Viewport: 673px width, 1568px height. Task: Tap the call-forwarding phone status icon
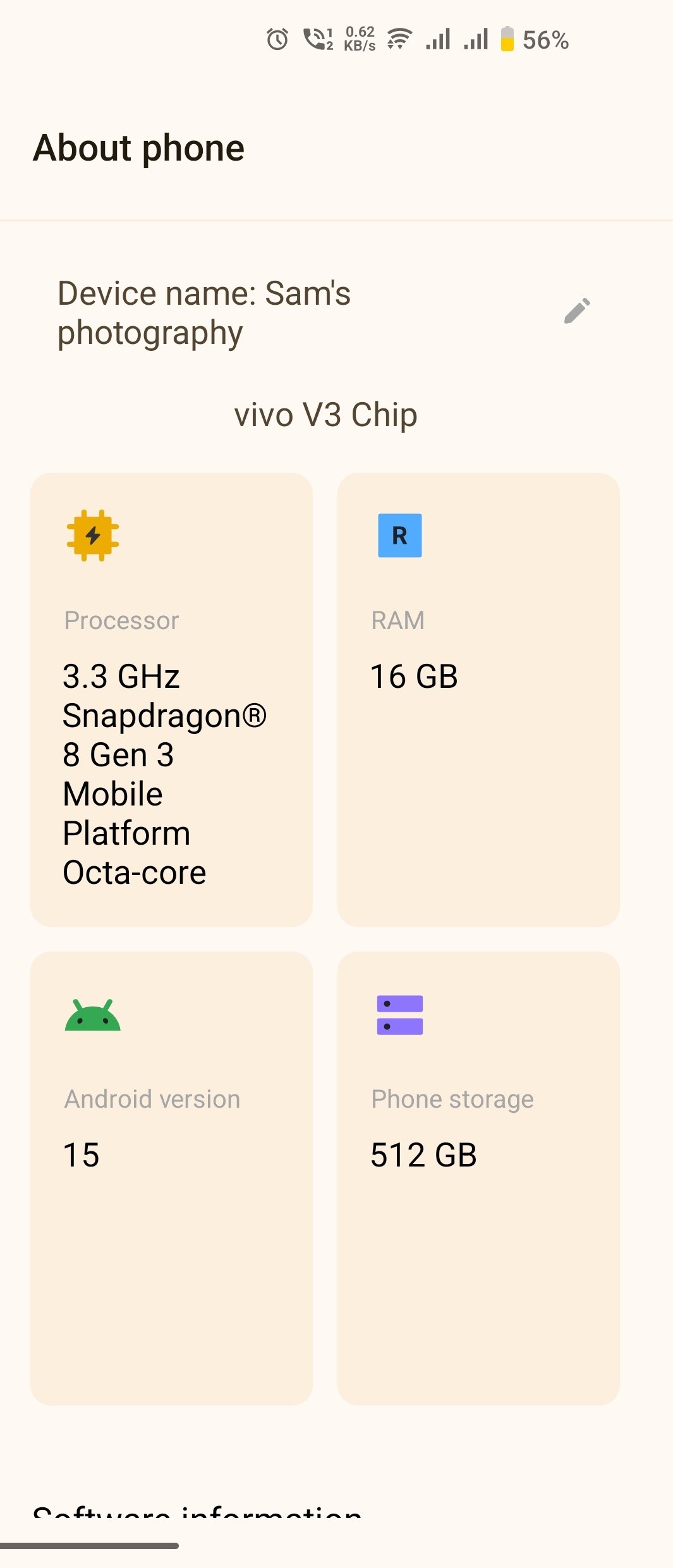point(318,39)
